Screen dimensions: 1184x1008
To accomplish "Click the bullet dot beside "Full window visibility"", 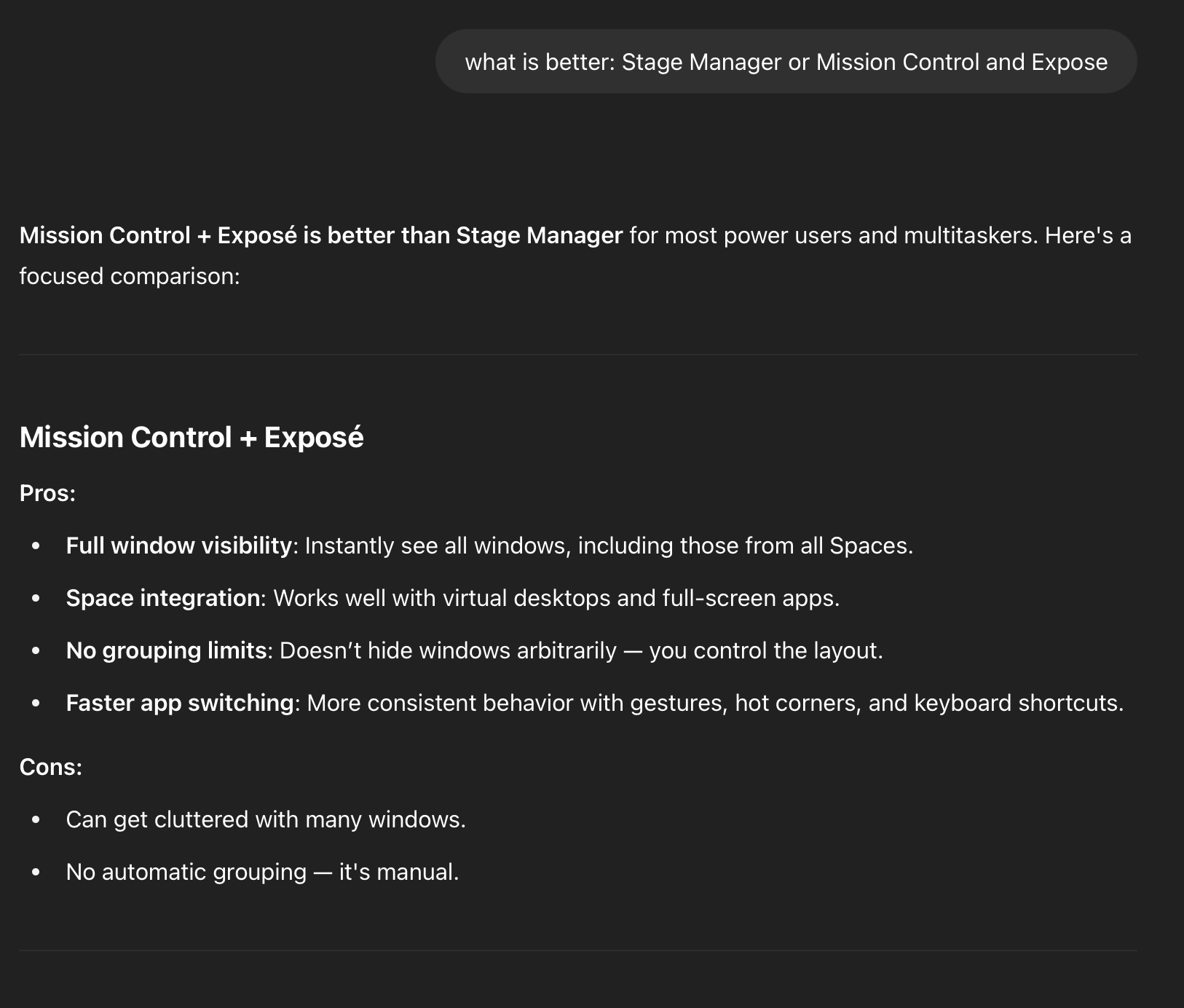I will click(36, 546).
